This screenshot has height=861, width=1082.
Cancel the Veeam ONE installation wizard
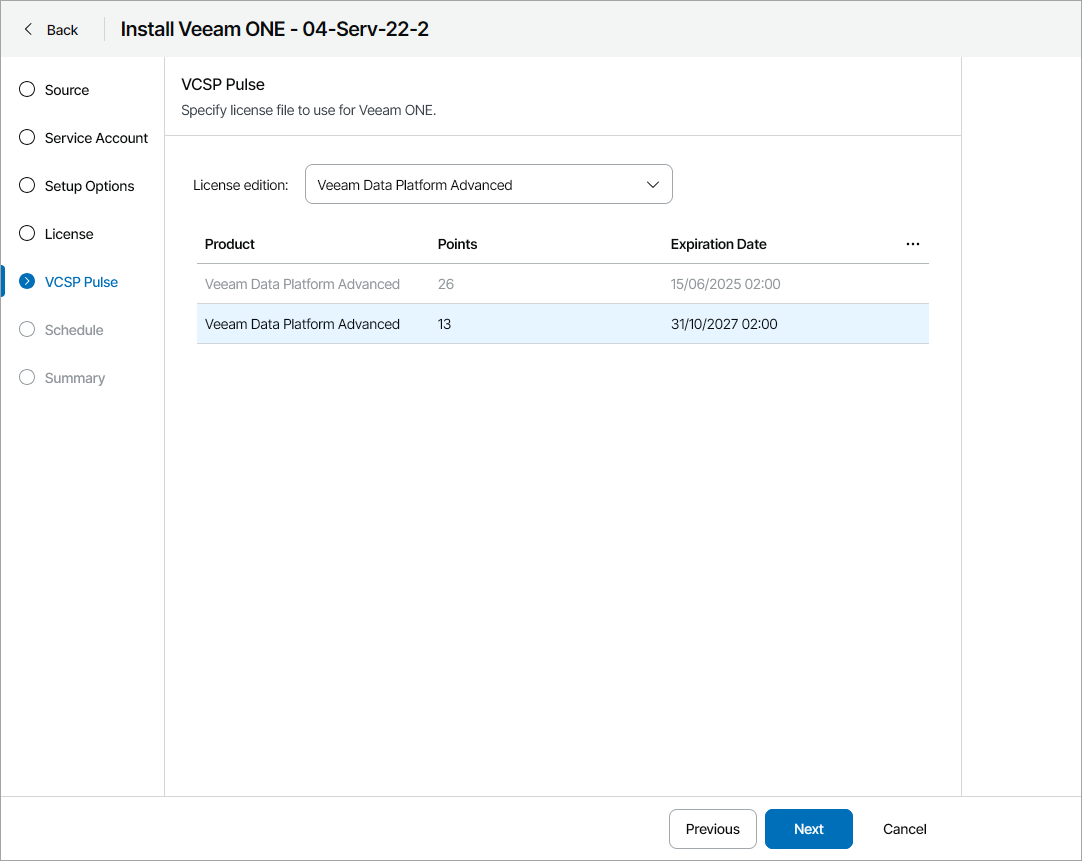tap(904, 829)
